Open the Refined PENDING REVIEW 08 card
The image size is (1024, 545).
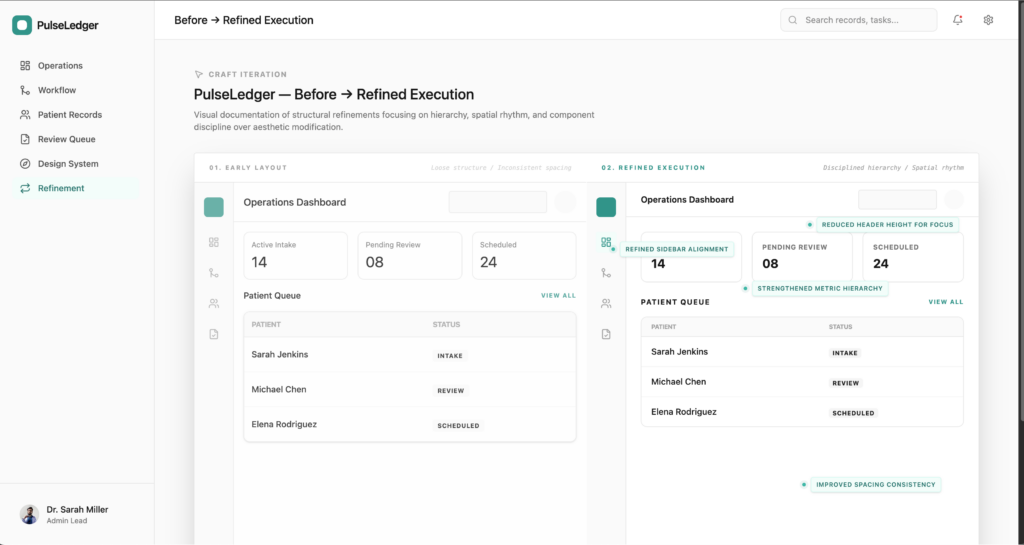tap(802, 257)
